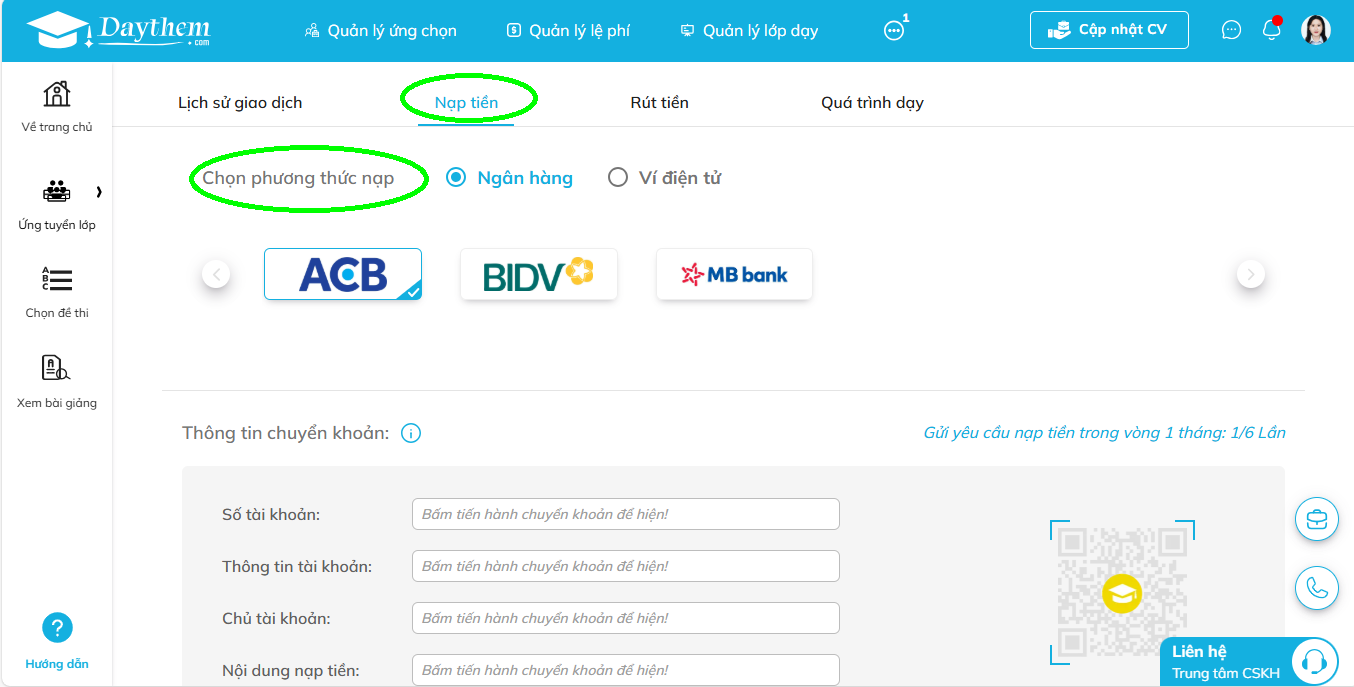Click the Cập nhật CV button
The image size is (1354, 687).
tap(1109, 30)
